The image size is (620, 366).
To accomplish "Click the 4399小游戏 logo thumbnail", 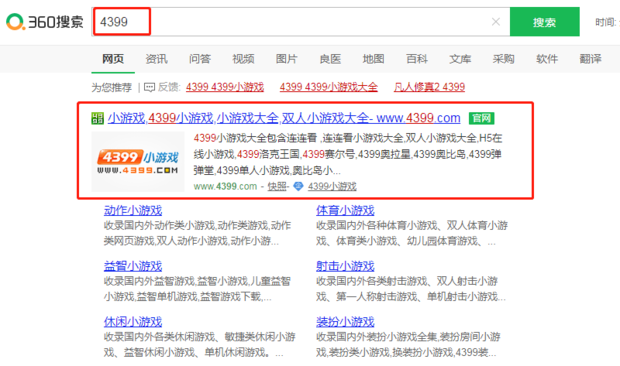I will (138, 162).
